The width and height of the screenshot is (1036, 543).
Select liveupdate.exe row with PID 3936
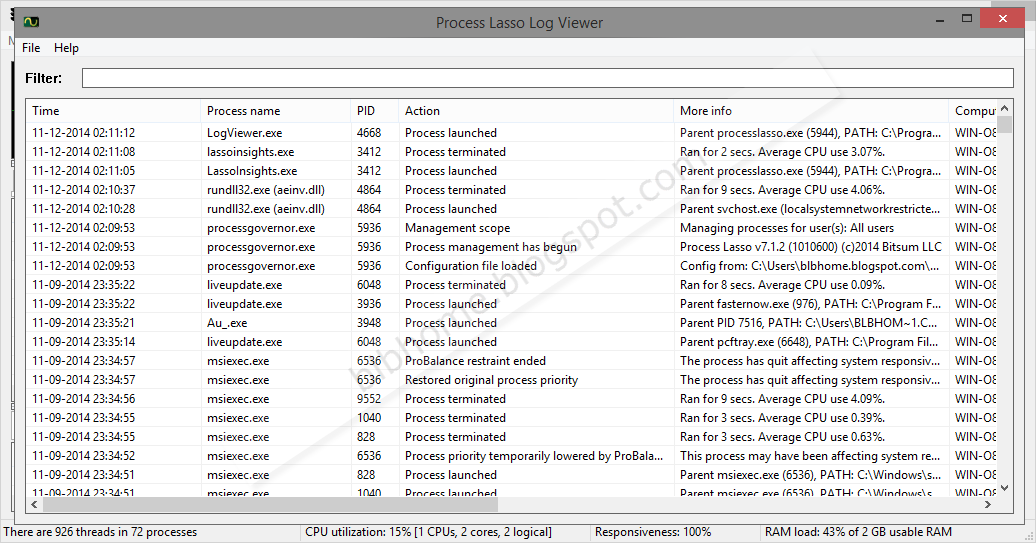511,304
